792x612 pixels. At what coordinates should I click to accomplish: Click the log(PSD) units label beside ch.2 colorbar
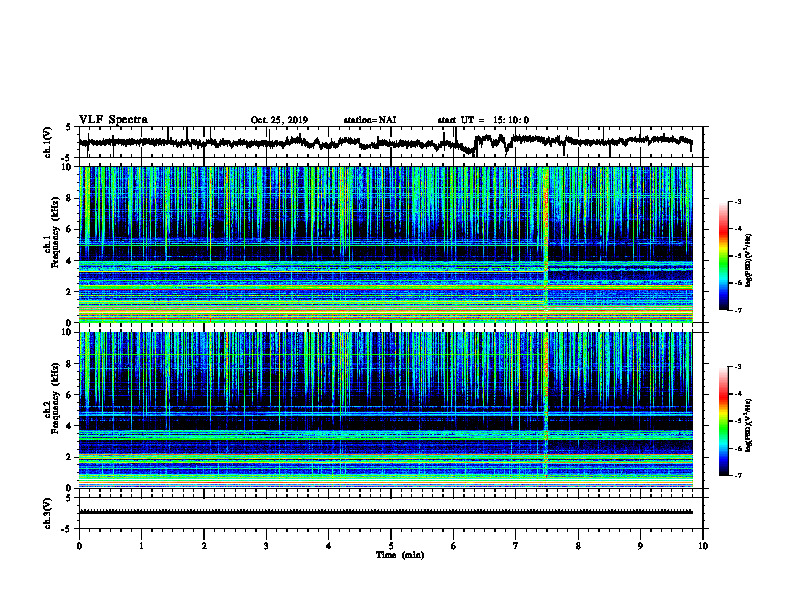point(749,425)
